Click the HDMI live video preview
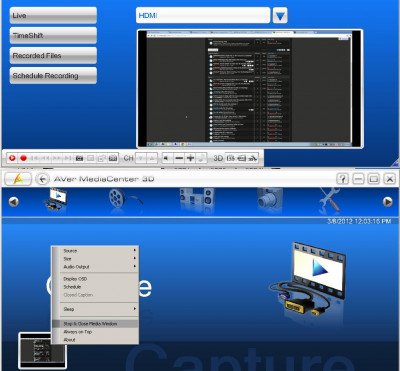Image resolution: width=400 pixels, height=371 pixels. tap(249, 89)
